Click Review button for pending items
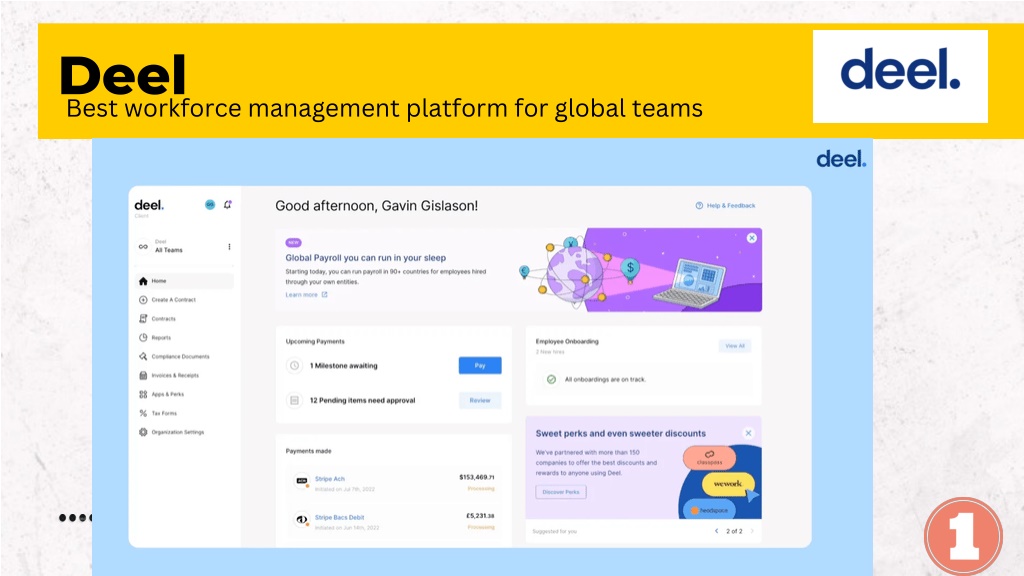 (480, 400)
